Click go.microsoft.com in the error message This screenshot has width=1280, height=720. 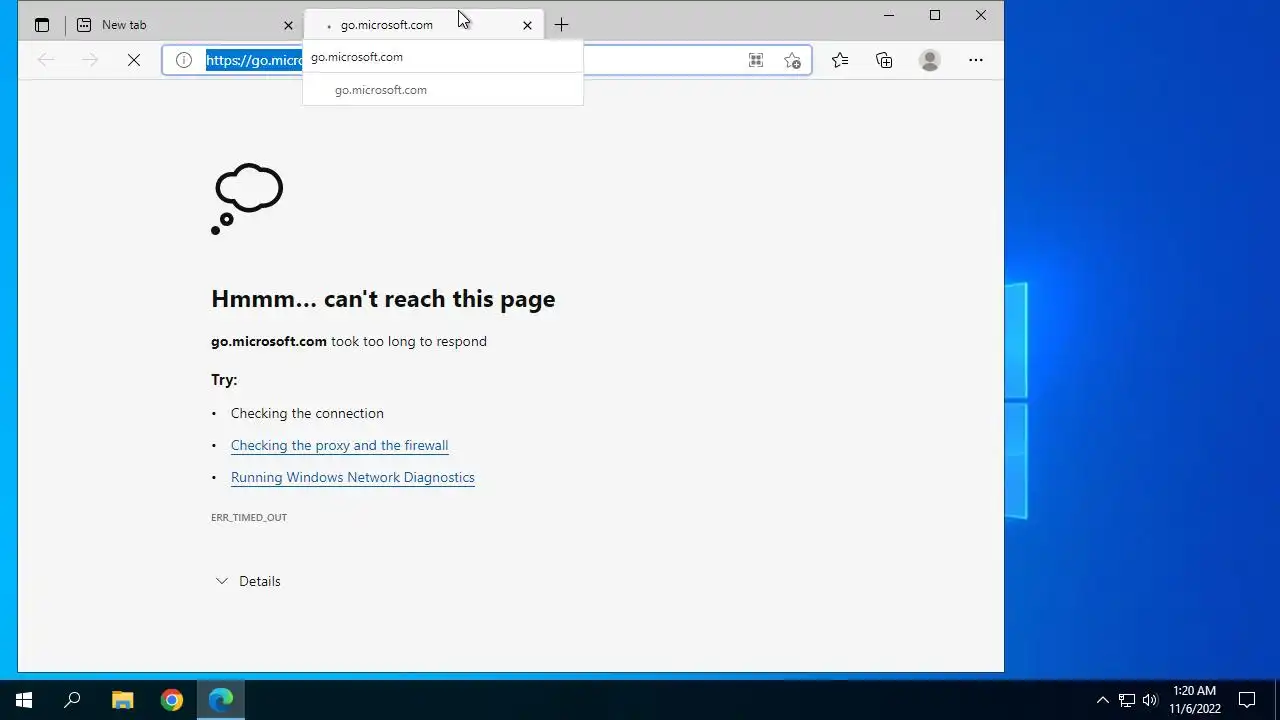269,341
